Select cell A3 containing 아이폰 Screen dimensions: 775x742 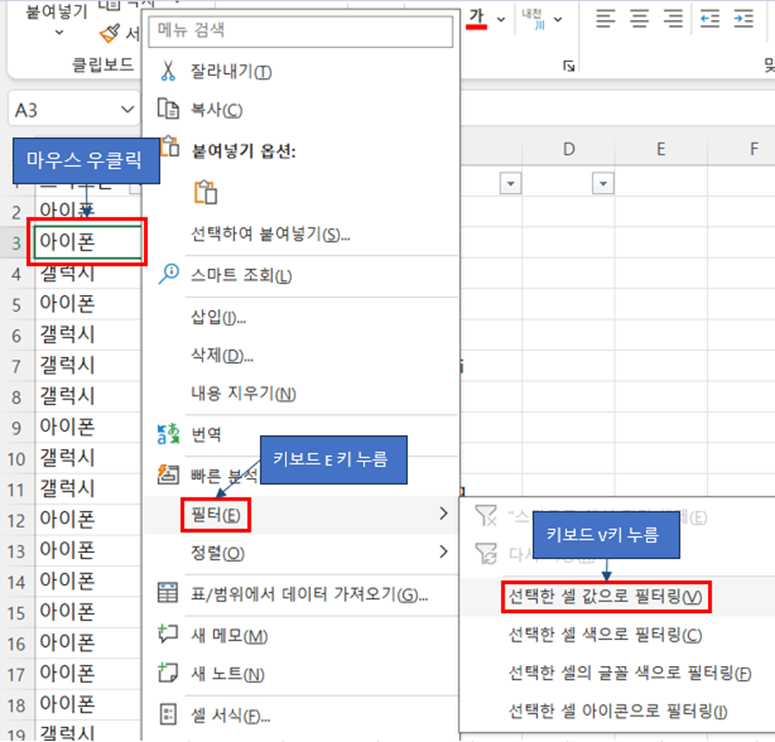pos(87,242)
